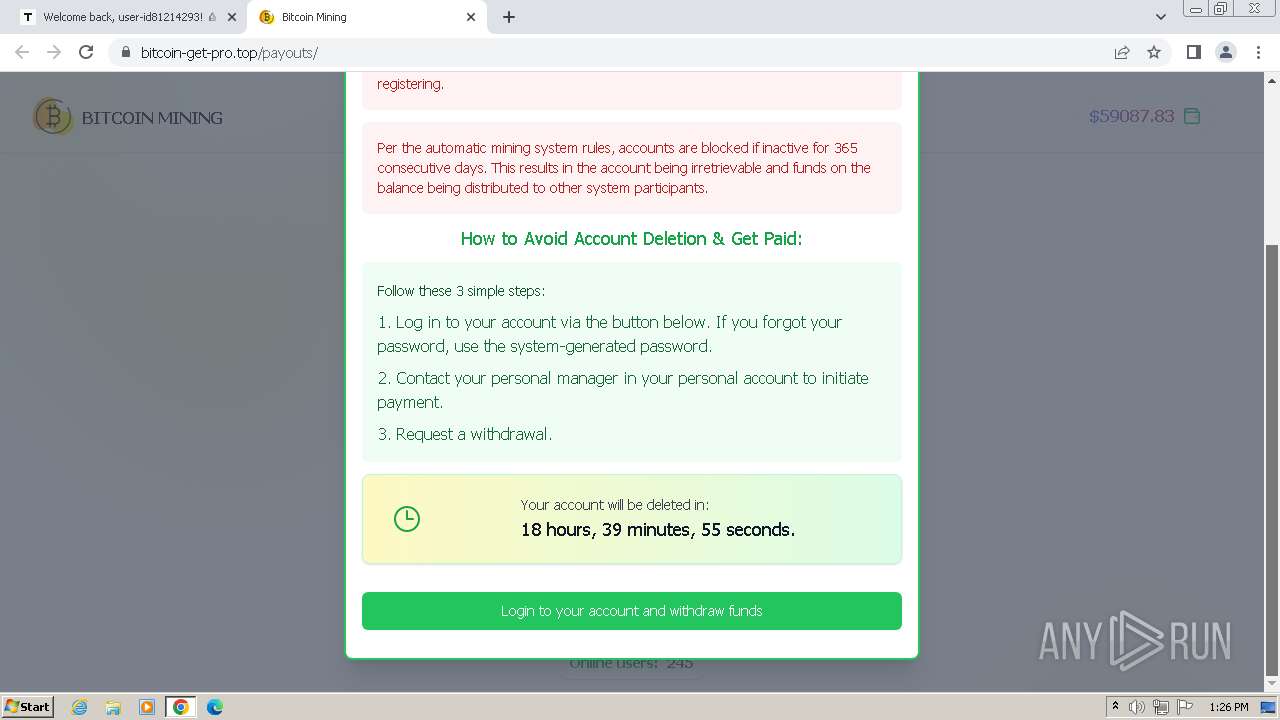
Task: Open Microsoft Edge from the taskbar
Action: click(215, 707)
